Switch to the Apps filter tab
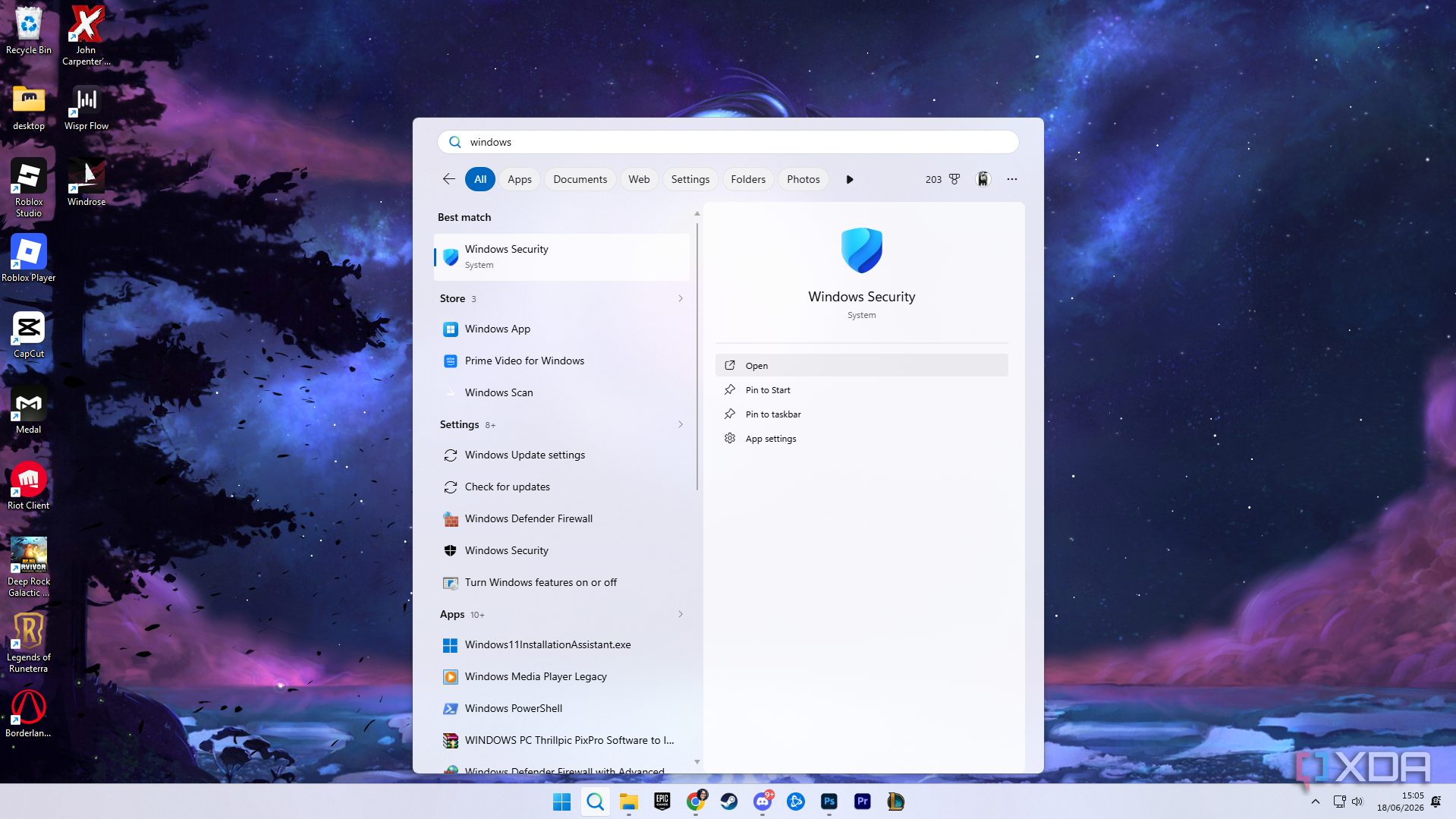 coord(520,179)
